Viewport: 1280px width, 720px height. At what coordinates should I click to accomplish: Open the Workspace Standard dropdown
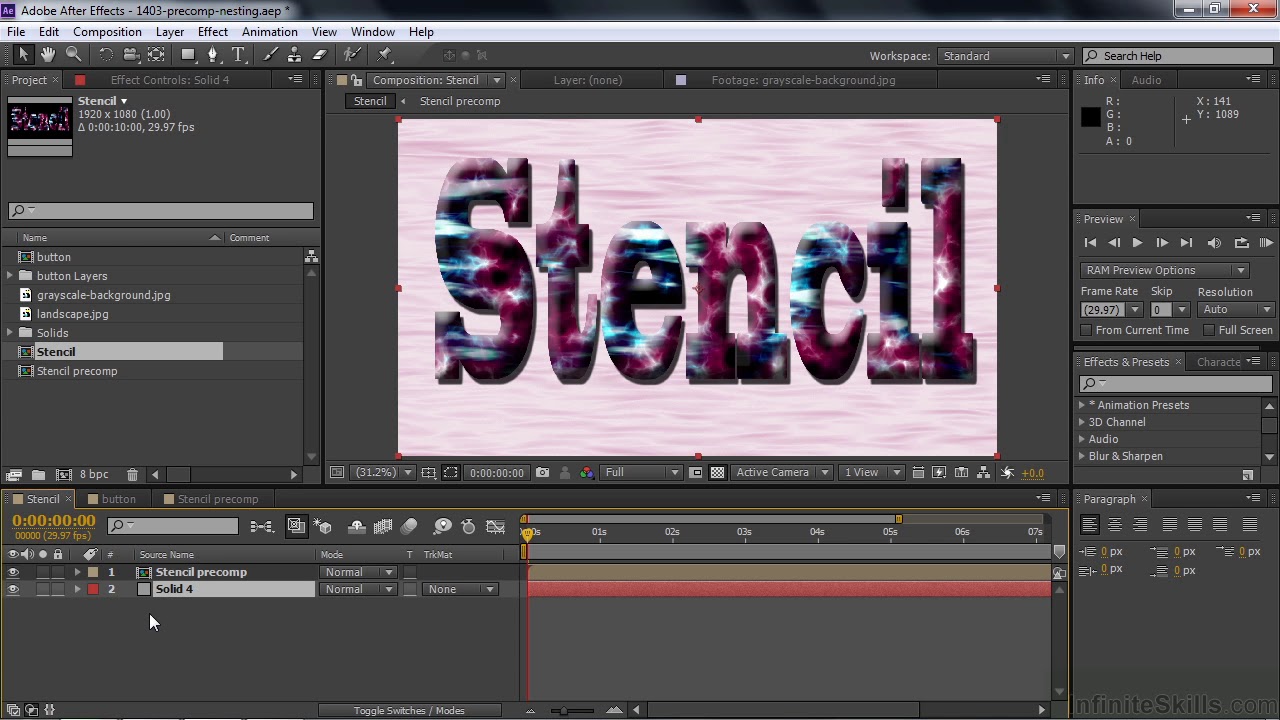[x=1004, y=56]
